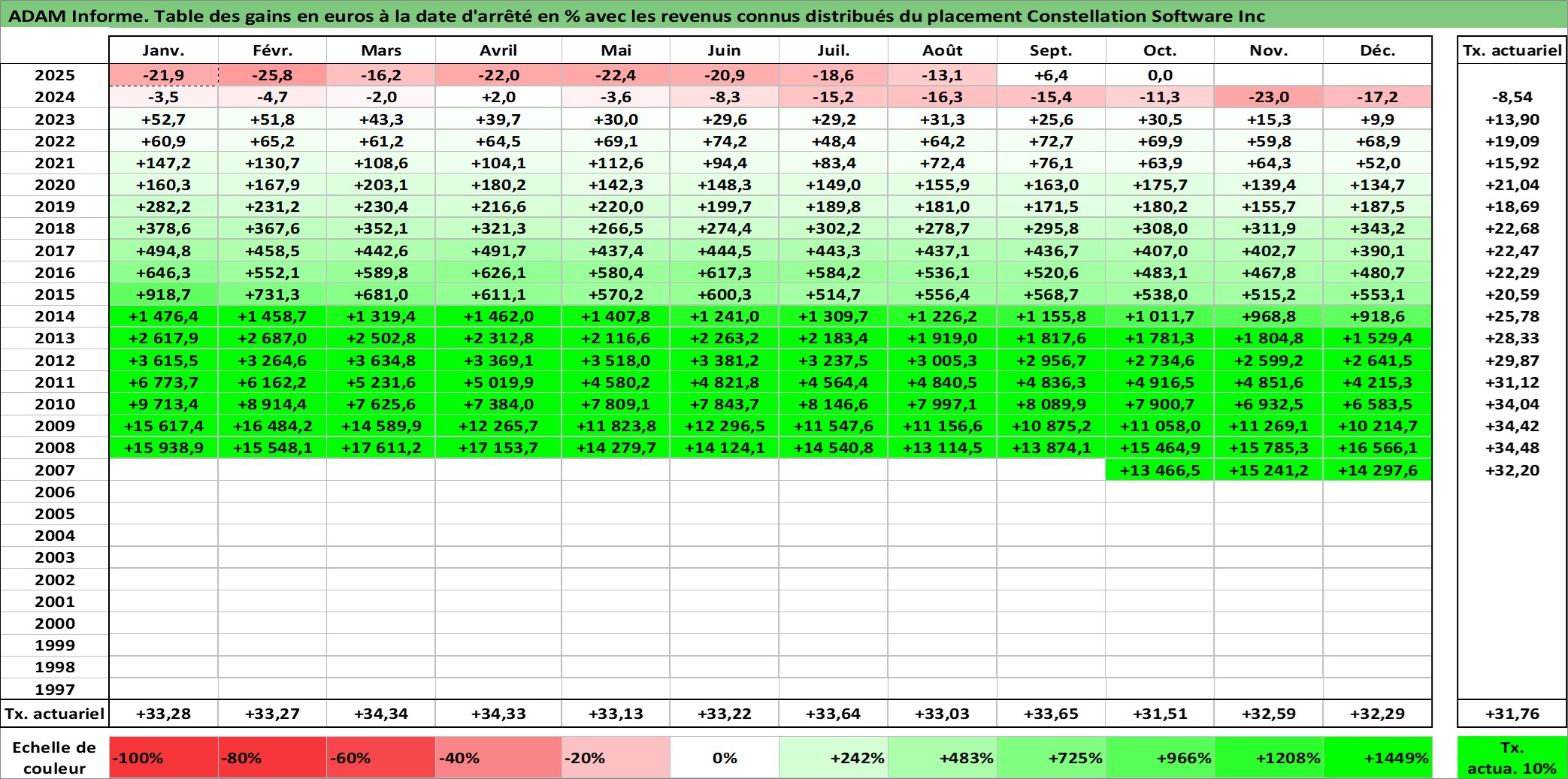Click cell +2,0 for Avril 2024
The width and height of the screenshot is (1568, 779).
pyautogui.click(x=498, y=97)
